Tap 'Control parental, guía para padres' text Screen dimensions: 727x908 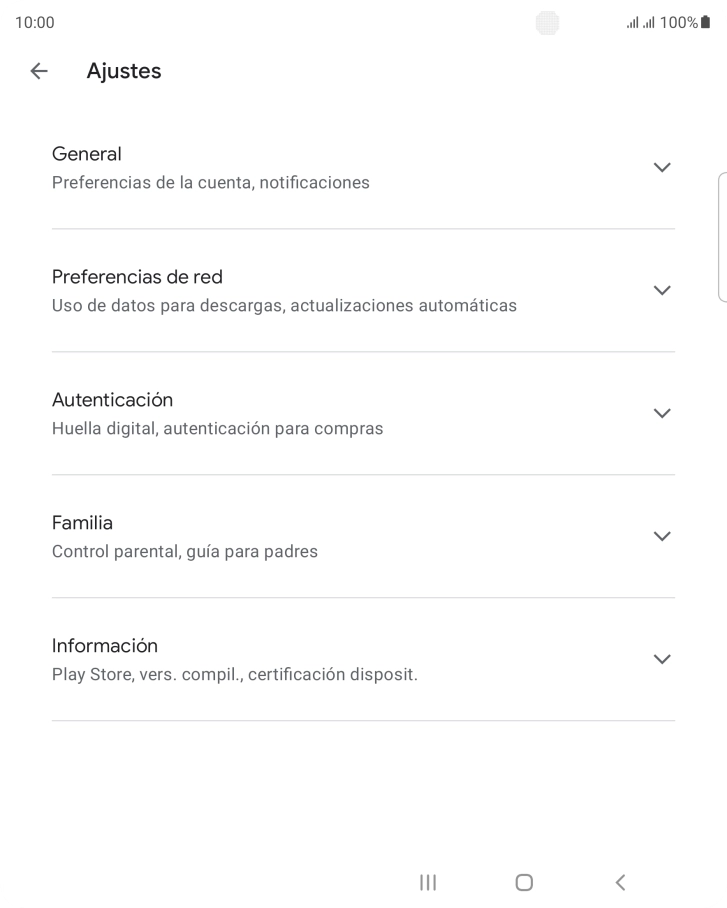point(185,551)
